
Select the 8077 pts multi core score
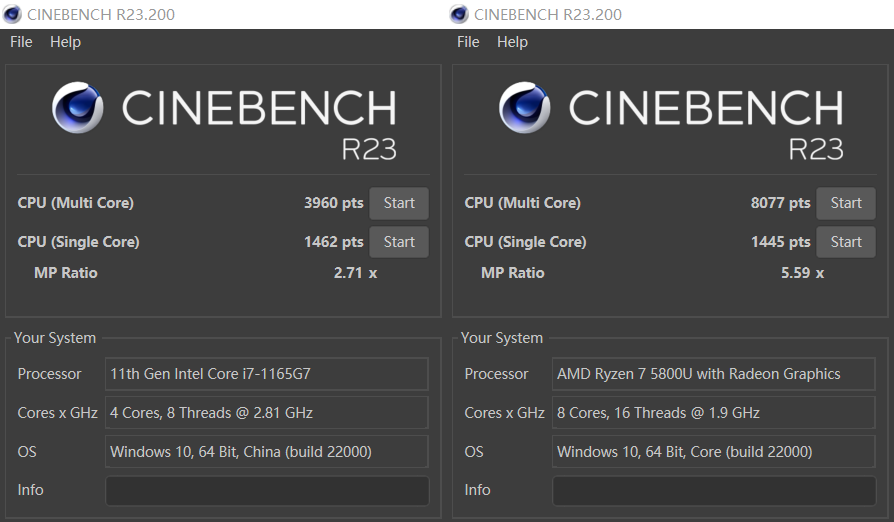(x=781, y=203)
